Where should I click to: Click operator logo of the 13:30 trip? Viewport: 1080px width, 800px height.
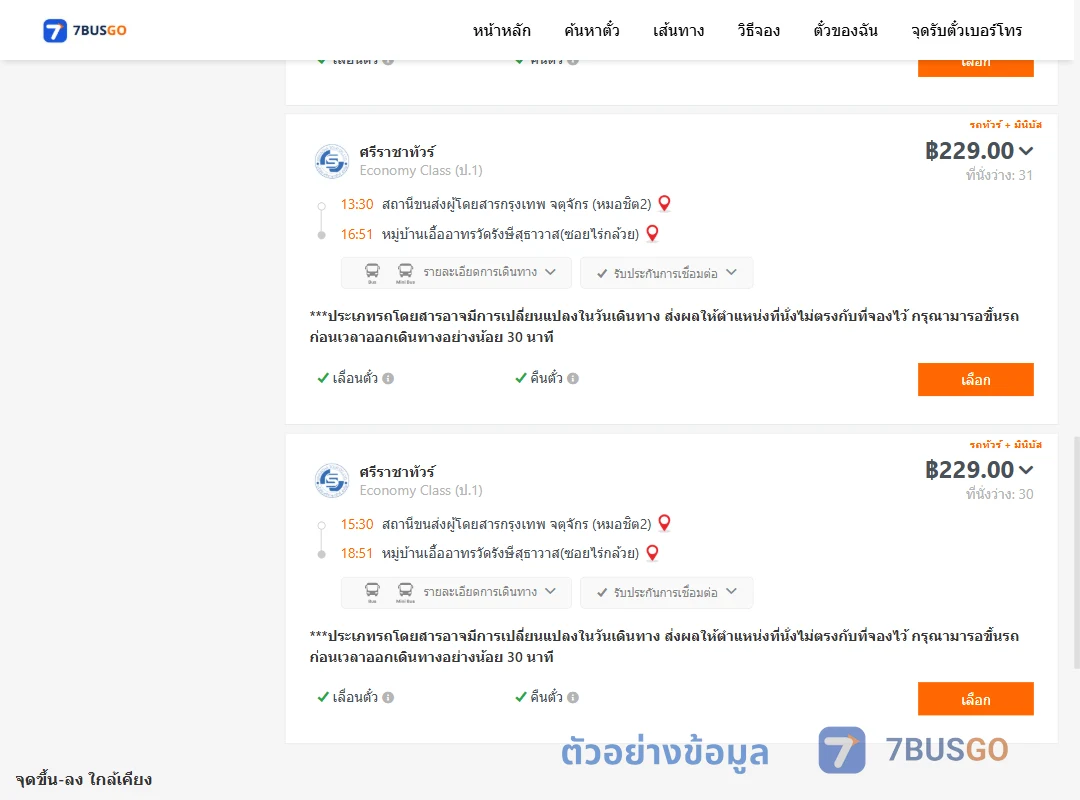coord(332,161)
